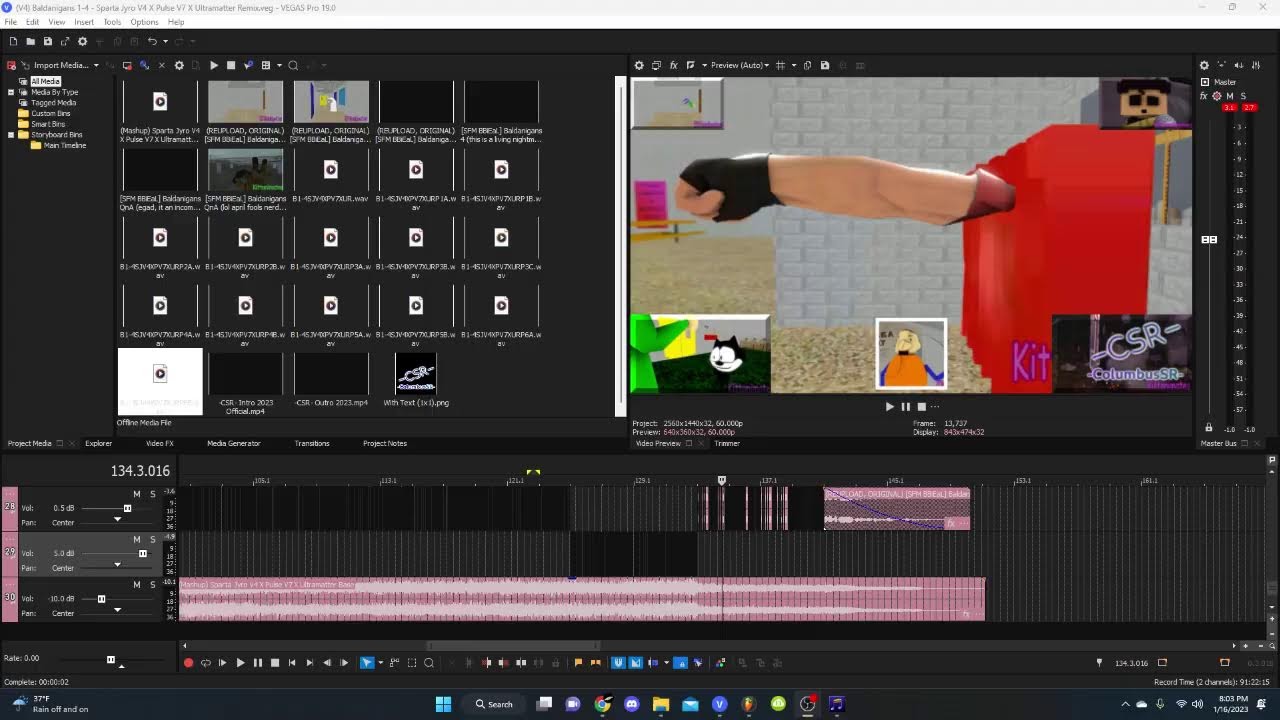Solo audio track 29

click(153, 539)
